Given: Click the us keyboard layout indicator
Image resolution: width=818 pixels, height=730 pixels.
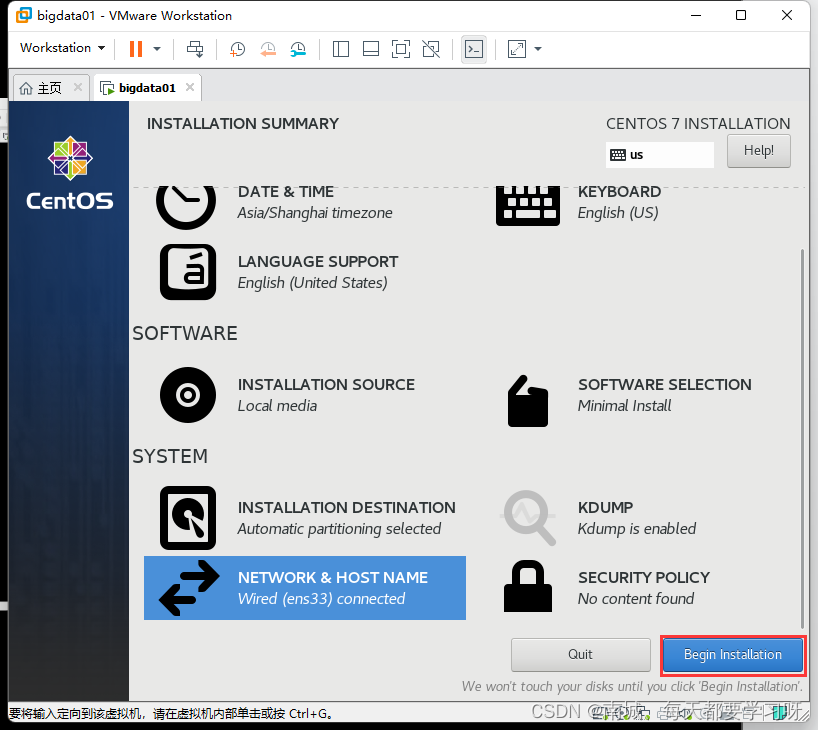Looking at the screenshot, I should pyautogui.click(x=659, y=155).
